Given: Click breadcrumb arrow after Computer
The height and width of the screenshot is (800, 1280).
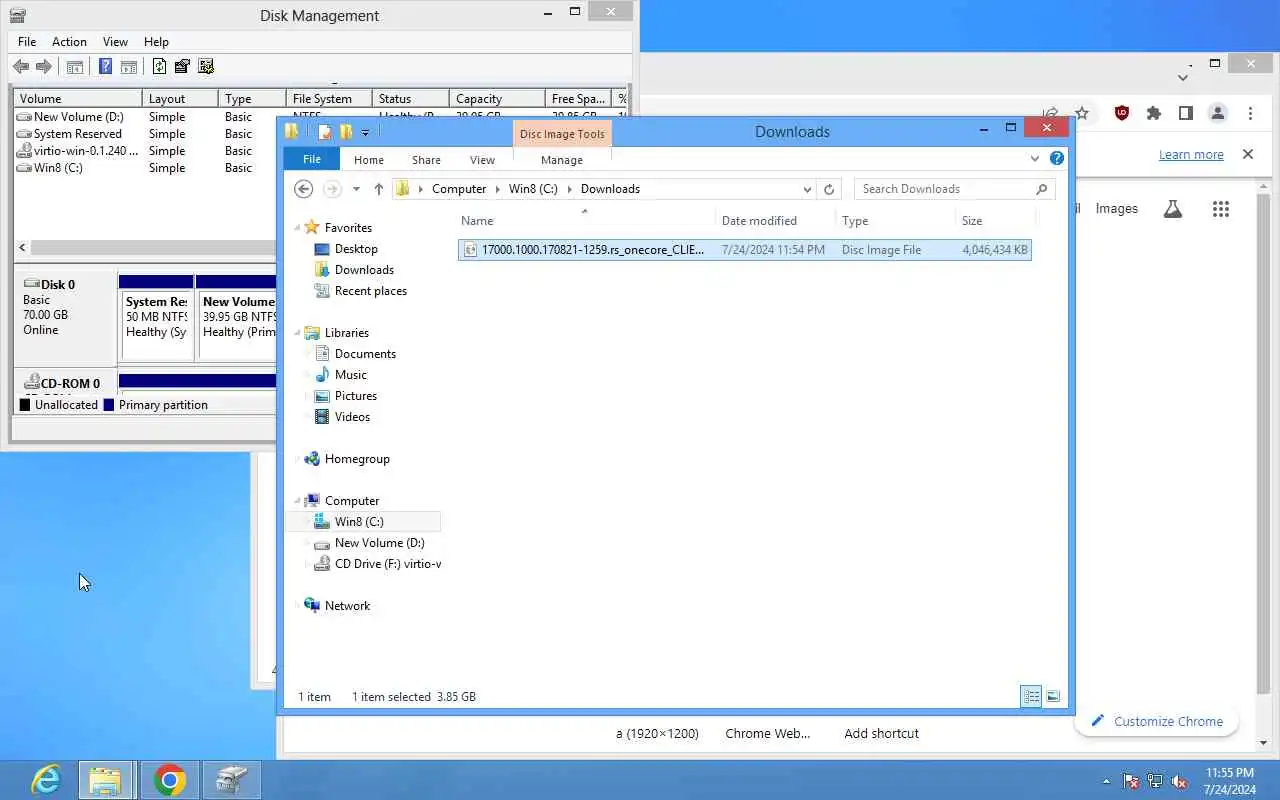Looking at the screenshot, I should 497,189.
